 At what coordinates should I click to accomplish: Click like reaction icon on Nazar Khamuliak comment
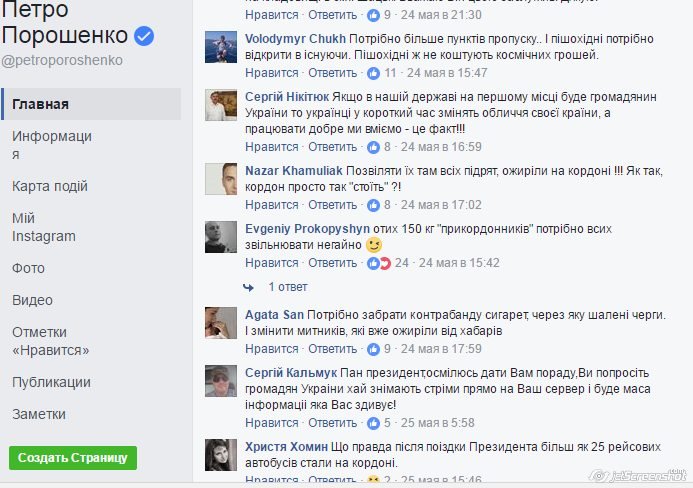tap(373, 205)
